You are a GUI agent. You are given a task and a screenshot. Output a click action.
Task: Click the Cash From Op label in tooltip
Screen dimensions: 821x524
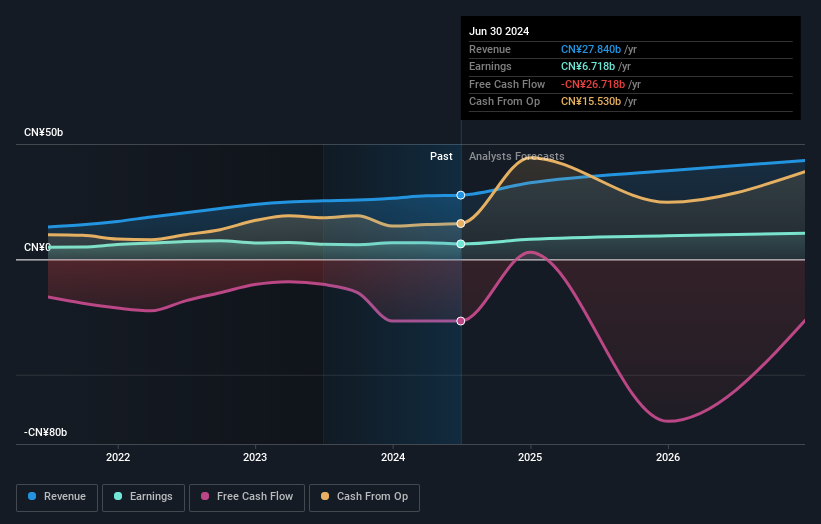coord(504,102)
